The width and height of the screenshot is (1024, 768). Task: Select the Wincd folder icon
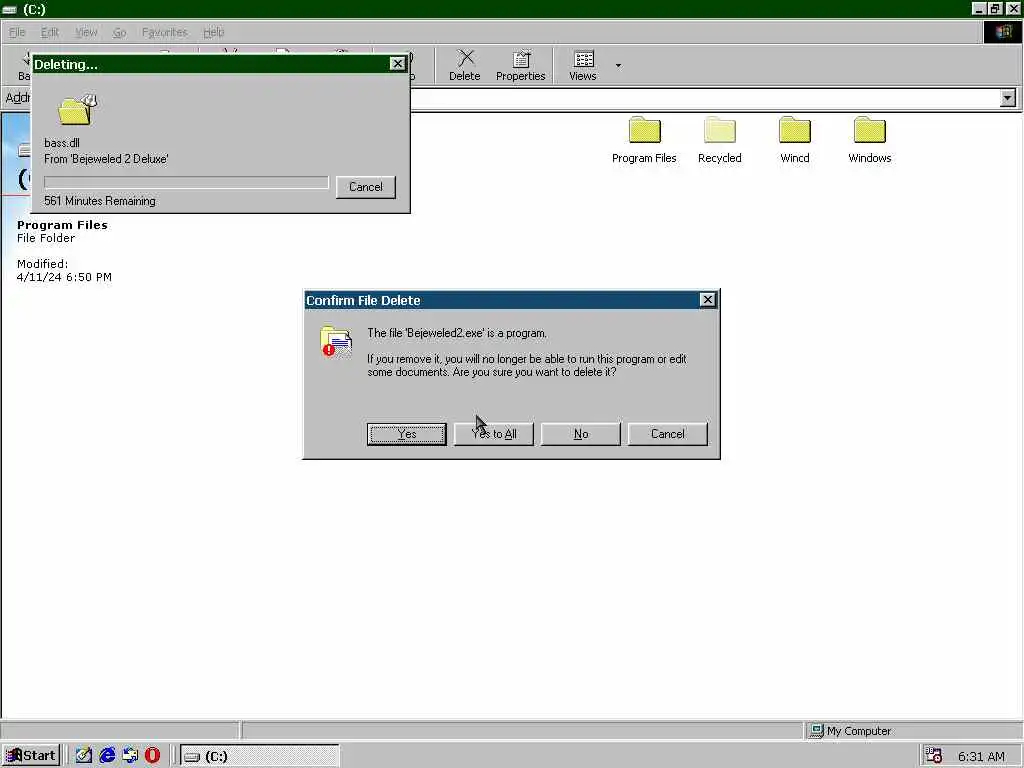794,140
